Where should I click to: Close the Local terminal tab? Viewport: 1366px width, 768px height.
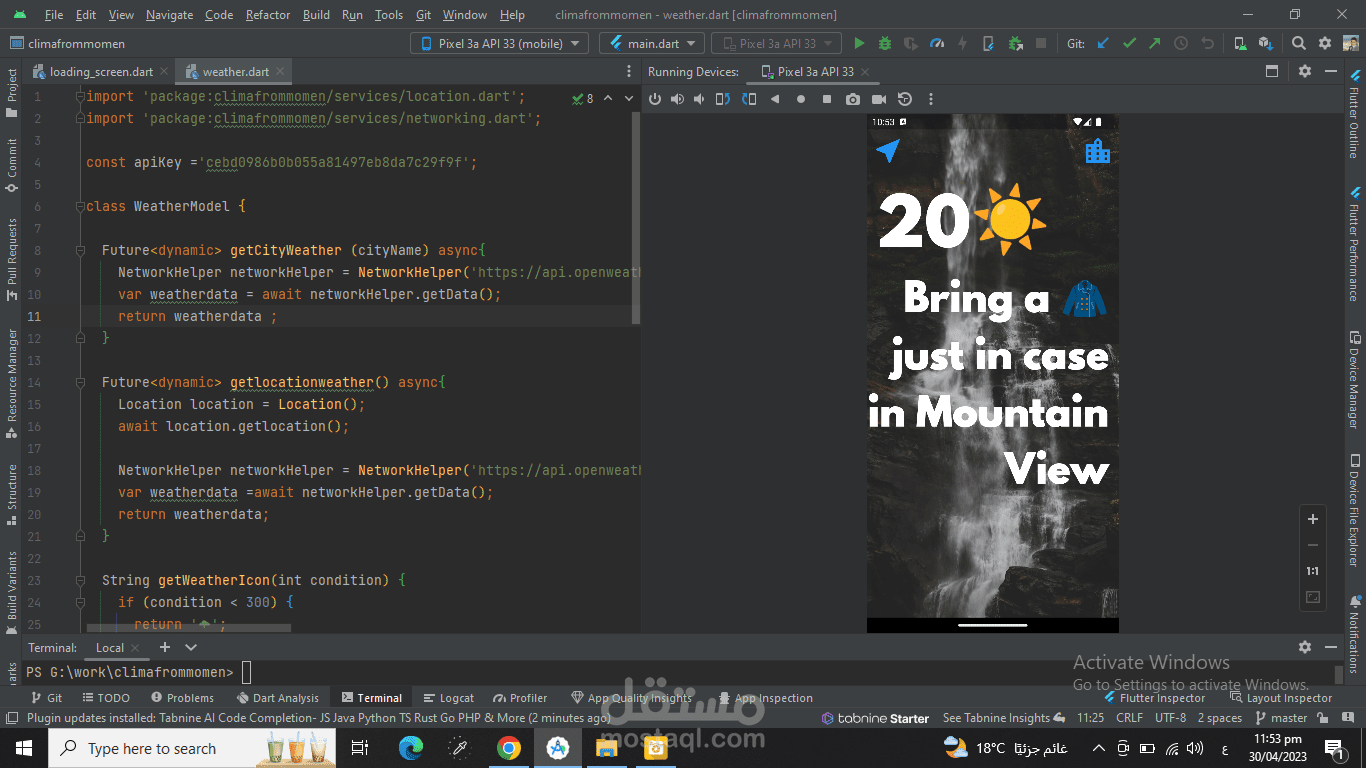tap(135, 648)
